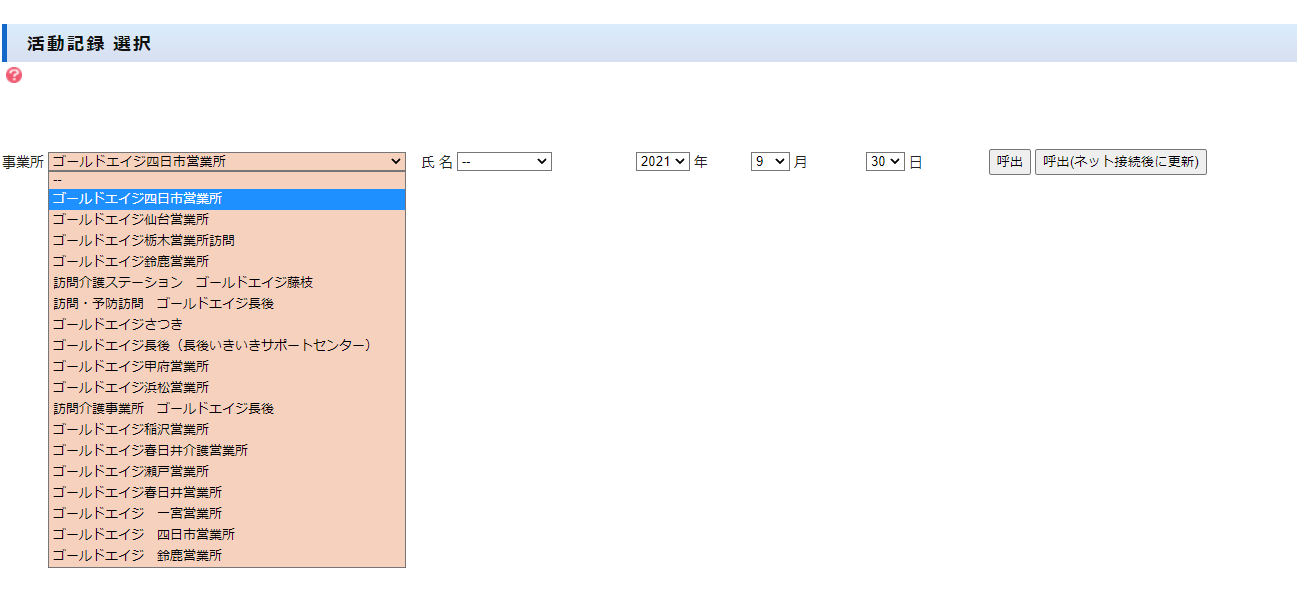Select the blank "--" option in office list
The width and height of the screenshot is (1297, 593).
[x=227, y=179]
